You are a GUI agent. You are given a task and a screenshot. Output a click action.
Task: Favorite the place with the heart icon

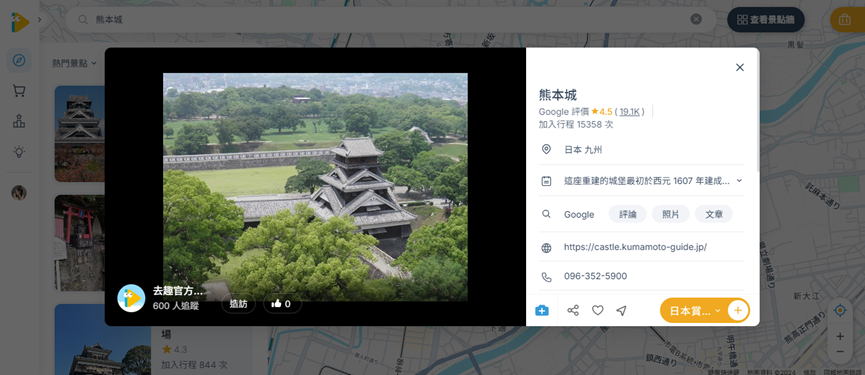click(597, 310)
